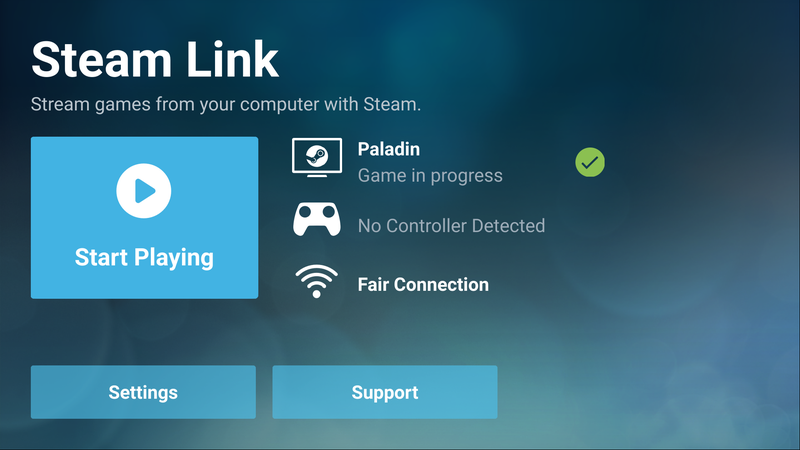Click the Steam logo inside the monitor

coord(317,156)
